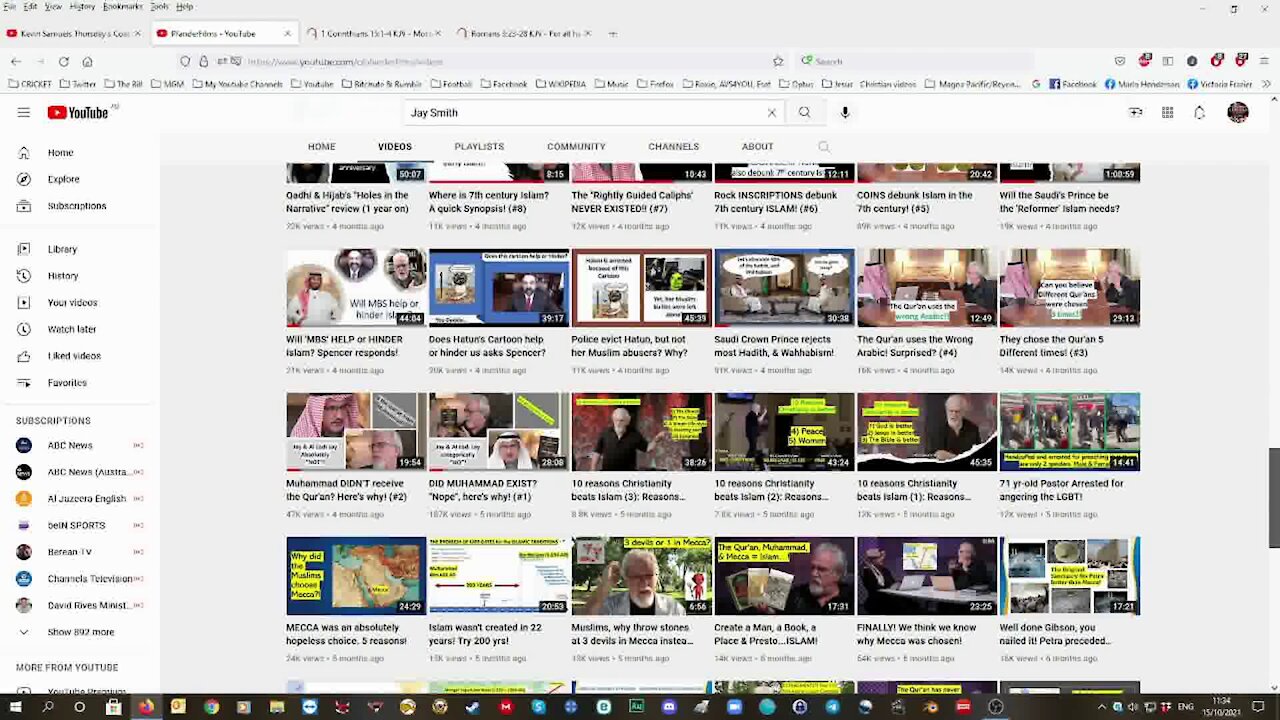
Task: Open a new browser tab
Action: 613,33
